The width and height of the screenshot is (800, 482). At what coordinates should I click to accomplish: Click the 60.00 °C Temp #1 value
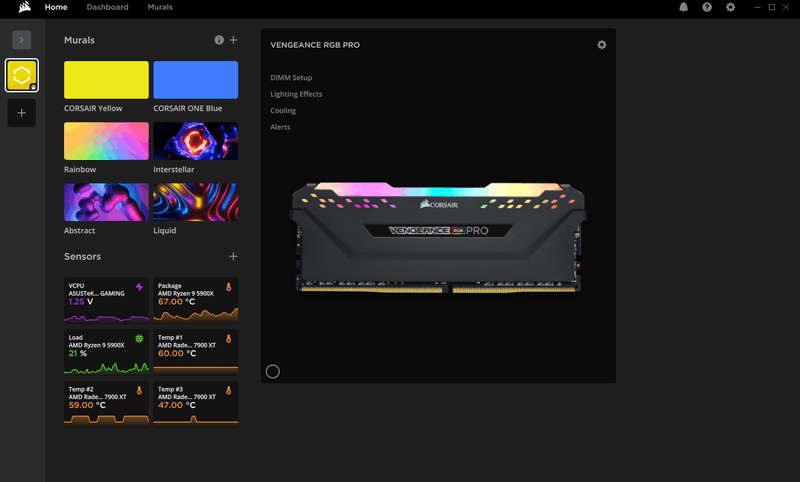177,353
